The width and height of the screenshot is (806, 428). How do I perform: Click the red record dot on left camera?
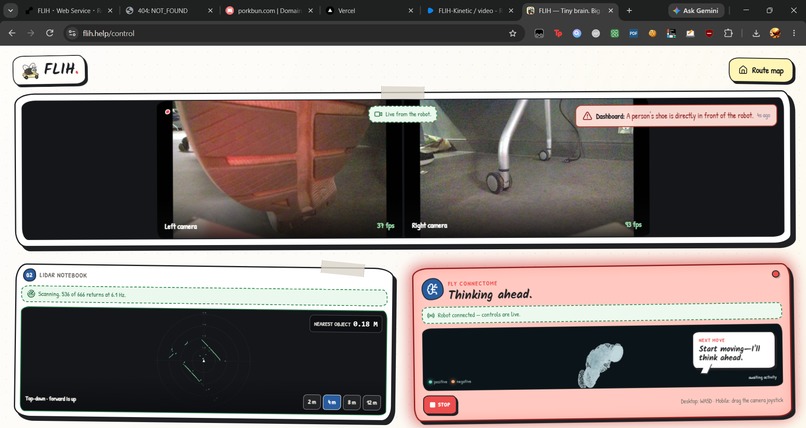(167, 111)
